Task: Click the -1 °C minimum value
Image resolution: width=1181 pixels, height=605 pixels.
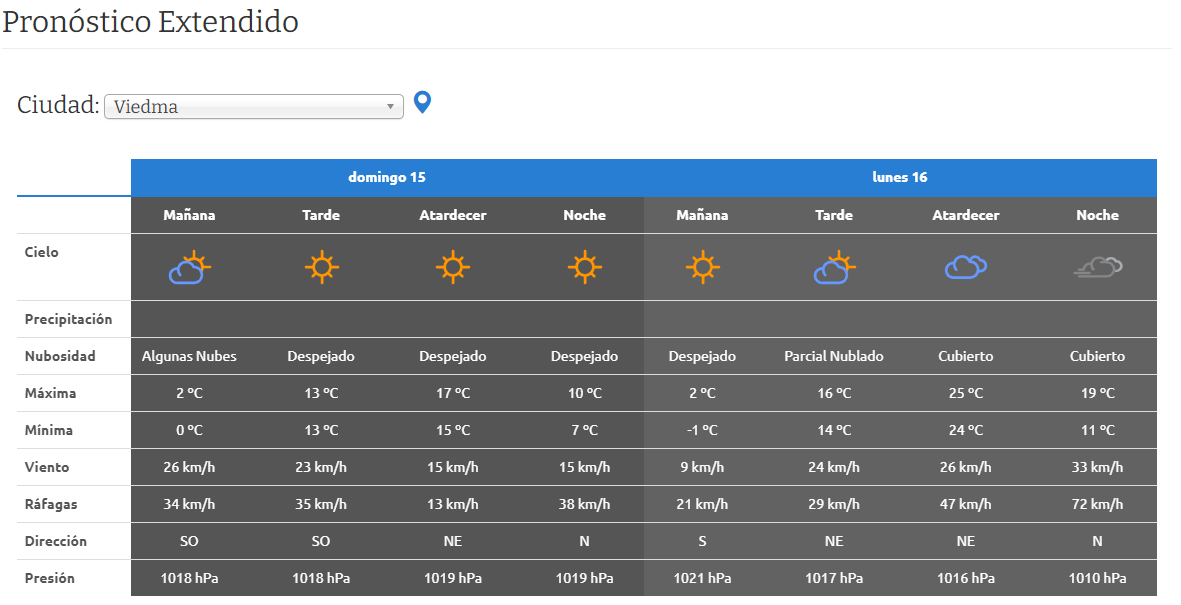Action: pyautogui.click(x=702, y=430)
